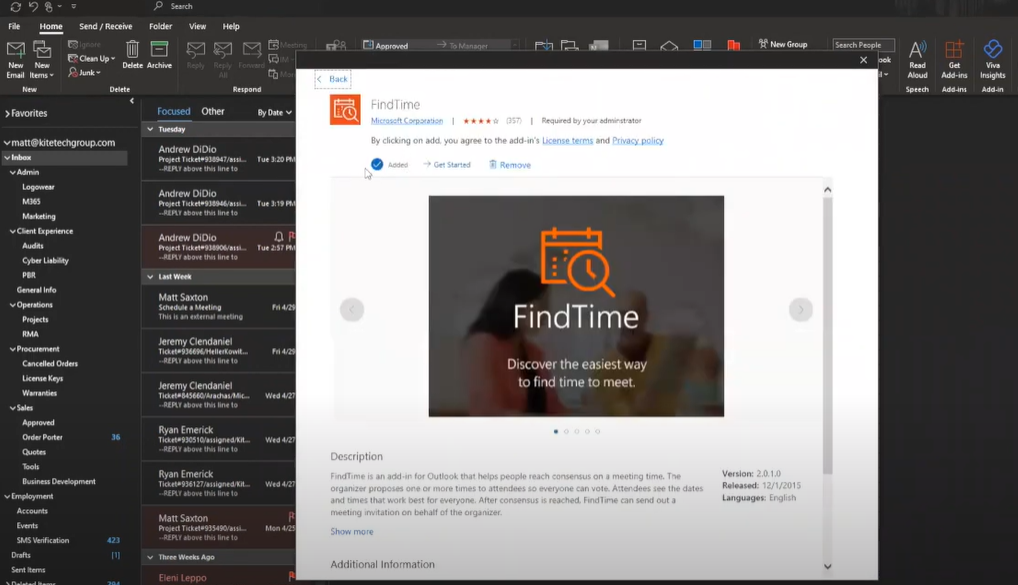The height and width of the screenshot is (585, 1018).
Task: Select the third carousel dot
Action: tap(577, 431)
